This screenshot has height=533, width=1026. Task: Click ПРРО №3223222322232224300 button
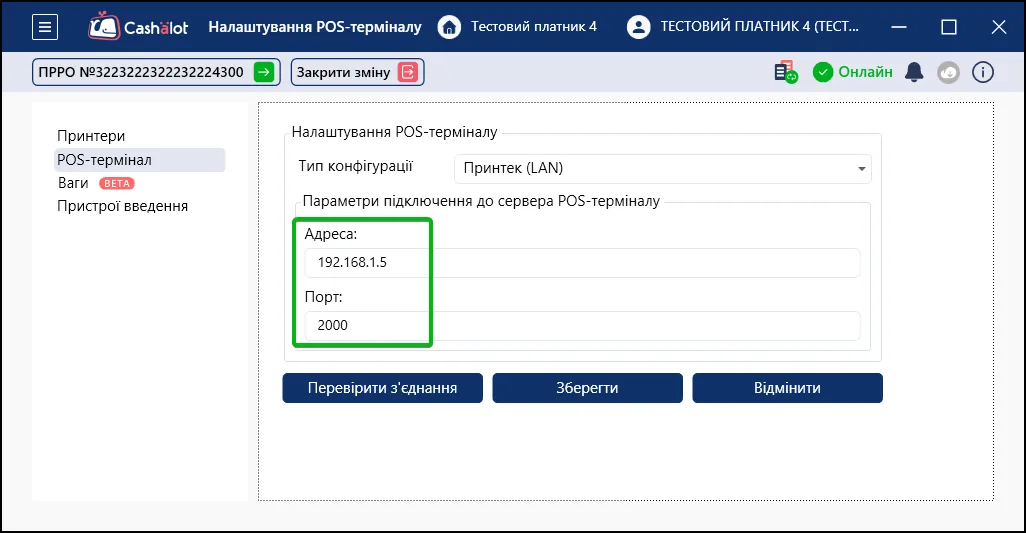pos(156,72)
